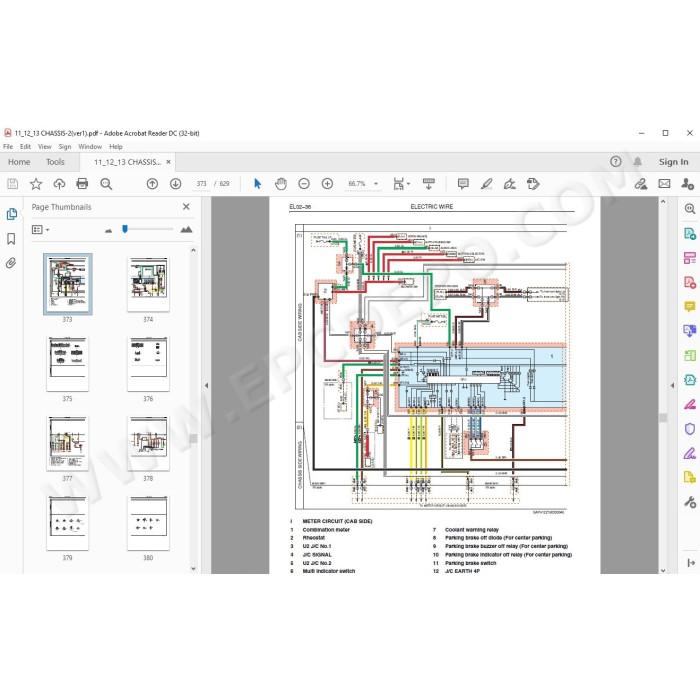Open the Bookmarks panel icon
The height and width of the screenshot is (700, 700).
click(12, 239)
